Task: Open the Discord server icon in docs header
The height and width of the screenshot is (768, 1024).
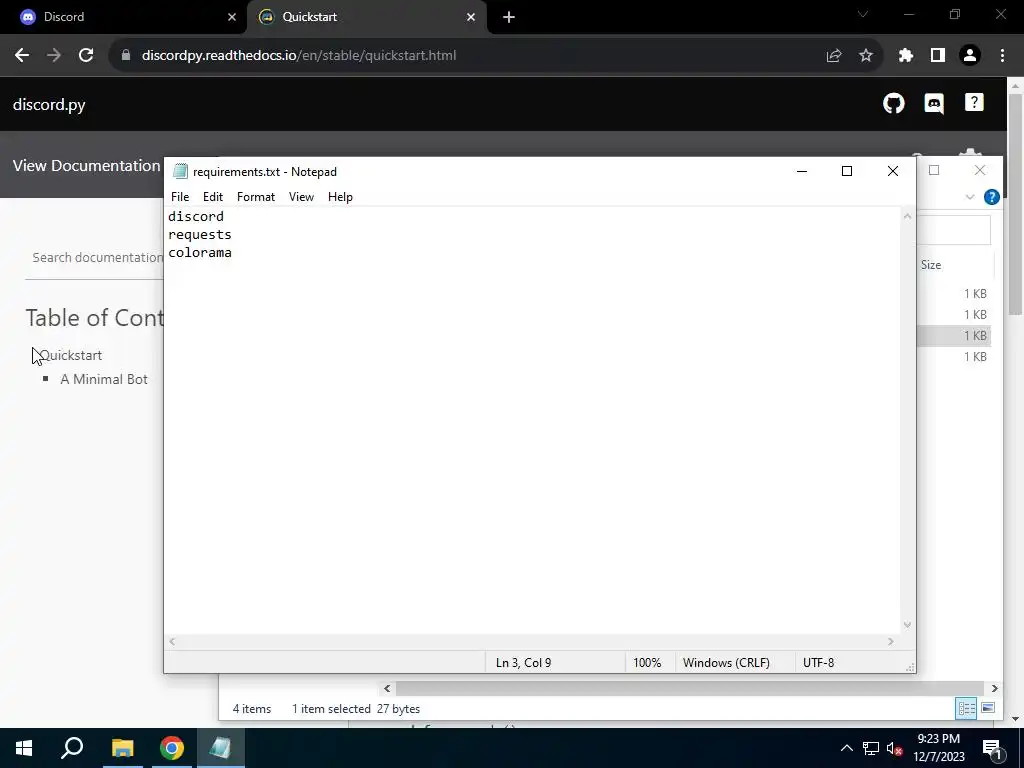Action: tap(934, 103)
